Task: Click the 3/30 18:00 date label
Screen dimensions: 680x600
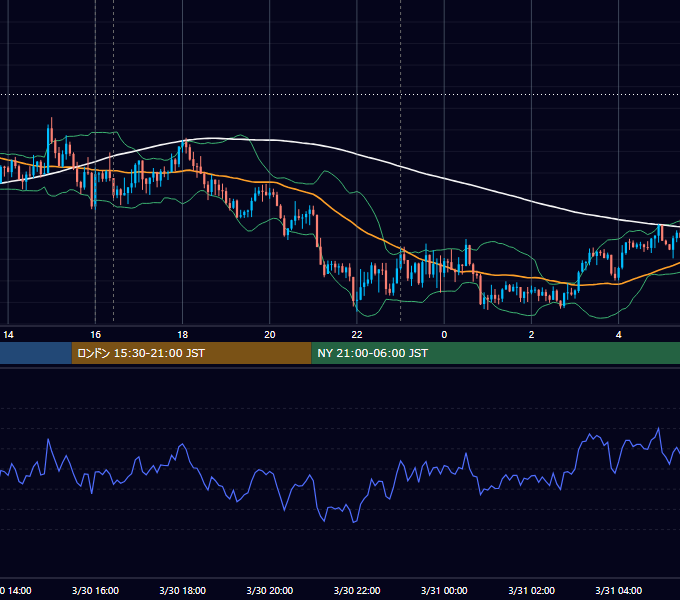Action: [183, 590]
